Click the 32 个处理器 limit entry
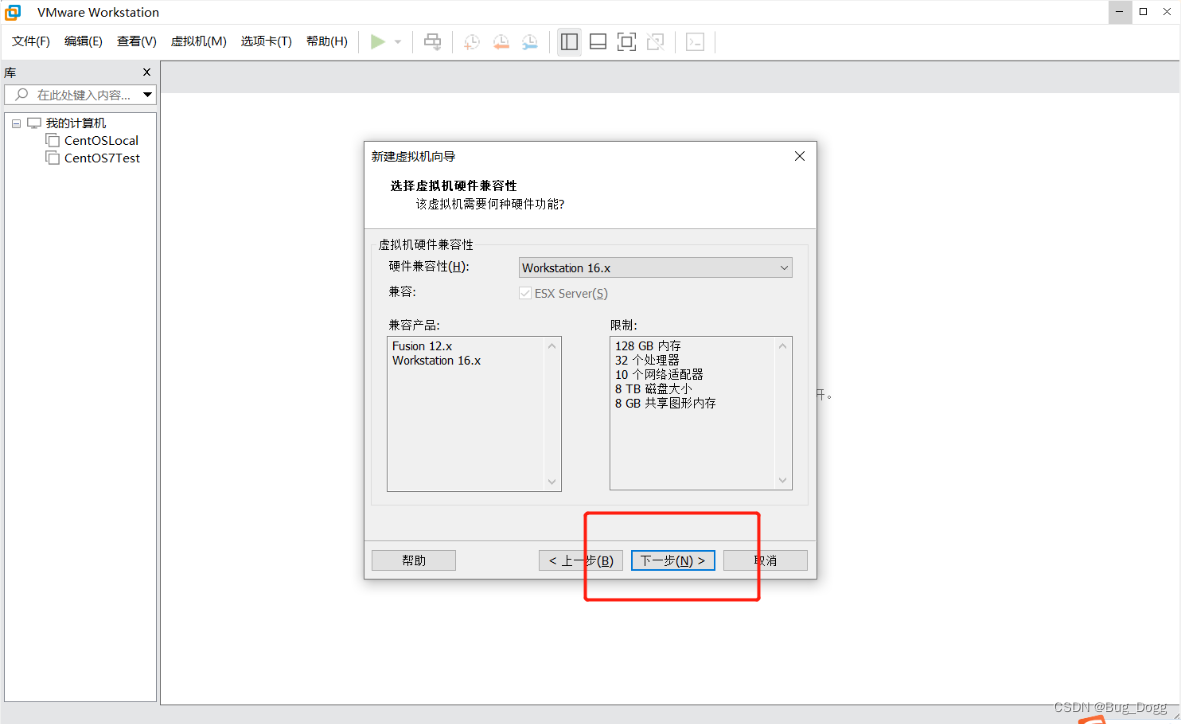 click(647, 360)
